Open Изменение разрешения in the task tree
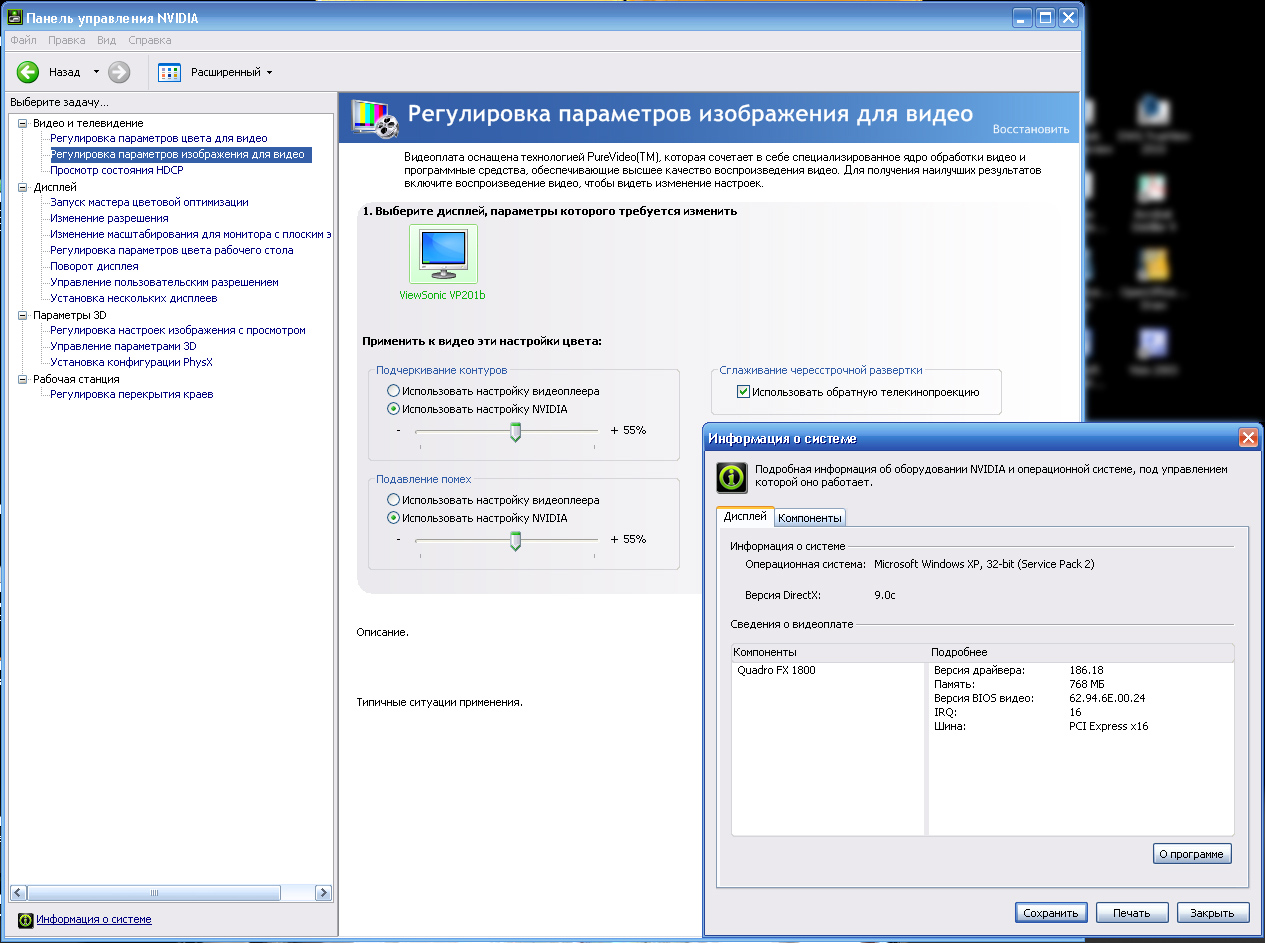The image size is (1265, 943). click(109, 218)
